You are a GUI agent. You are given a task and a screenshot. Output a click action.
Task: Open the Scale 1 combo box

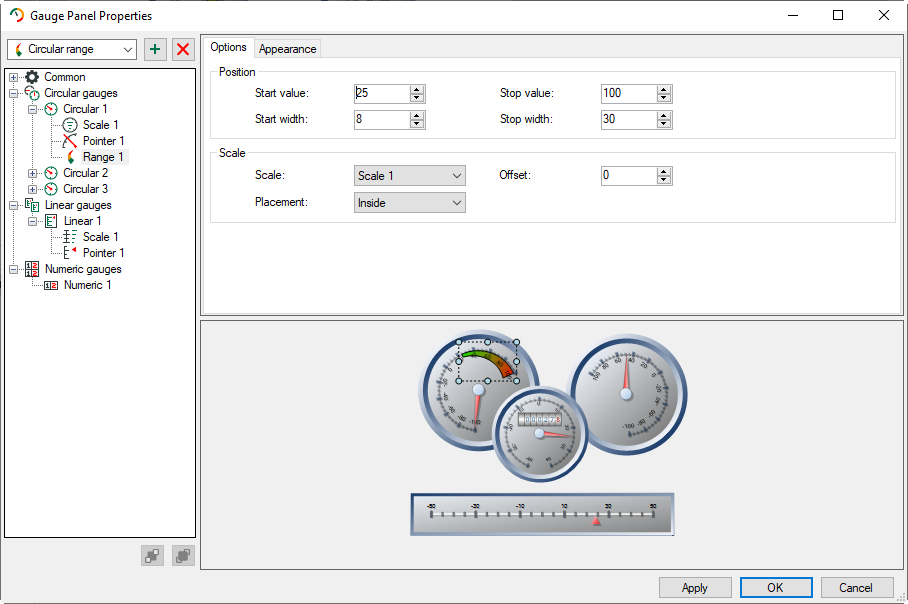[410, 176]
